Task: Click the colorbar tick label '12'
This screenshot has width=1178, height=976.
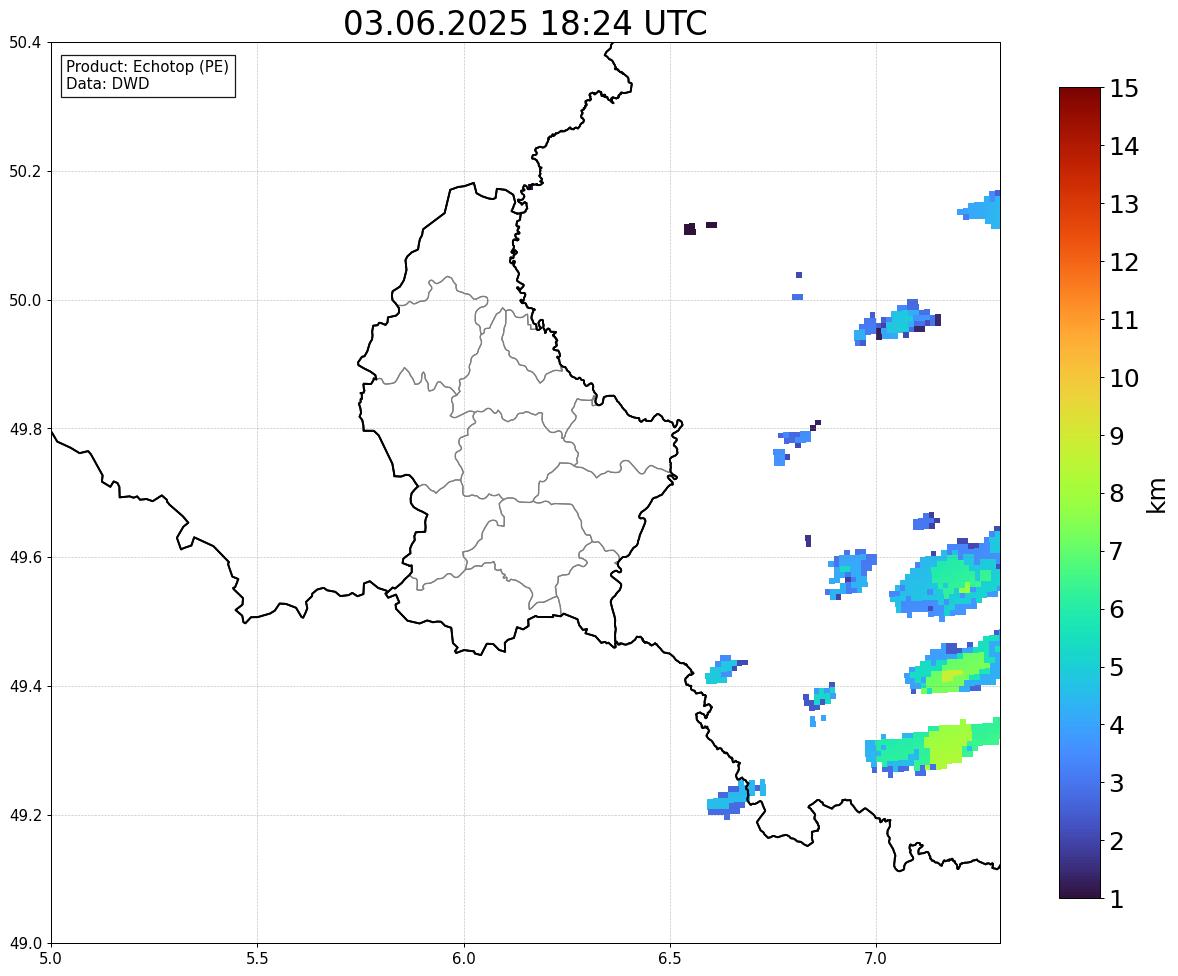Action: tap(1124, 262)
